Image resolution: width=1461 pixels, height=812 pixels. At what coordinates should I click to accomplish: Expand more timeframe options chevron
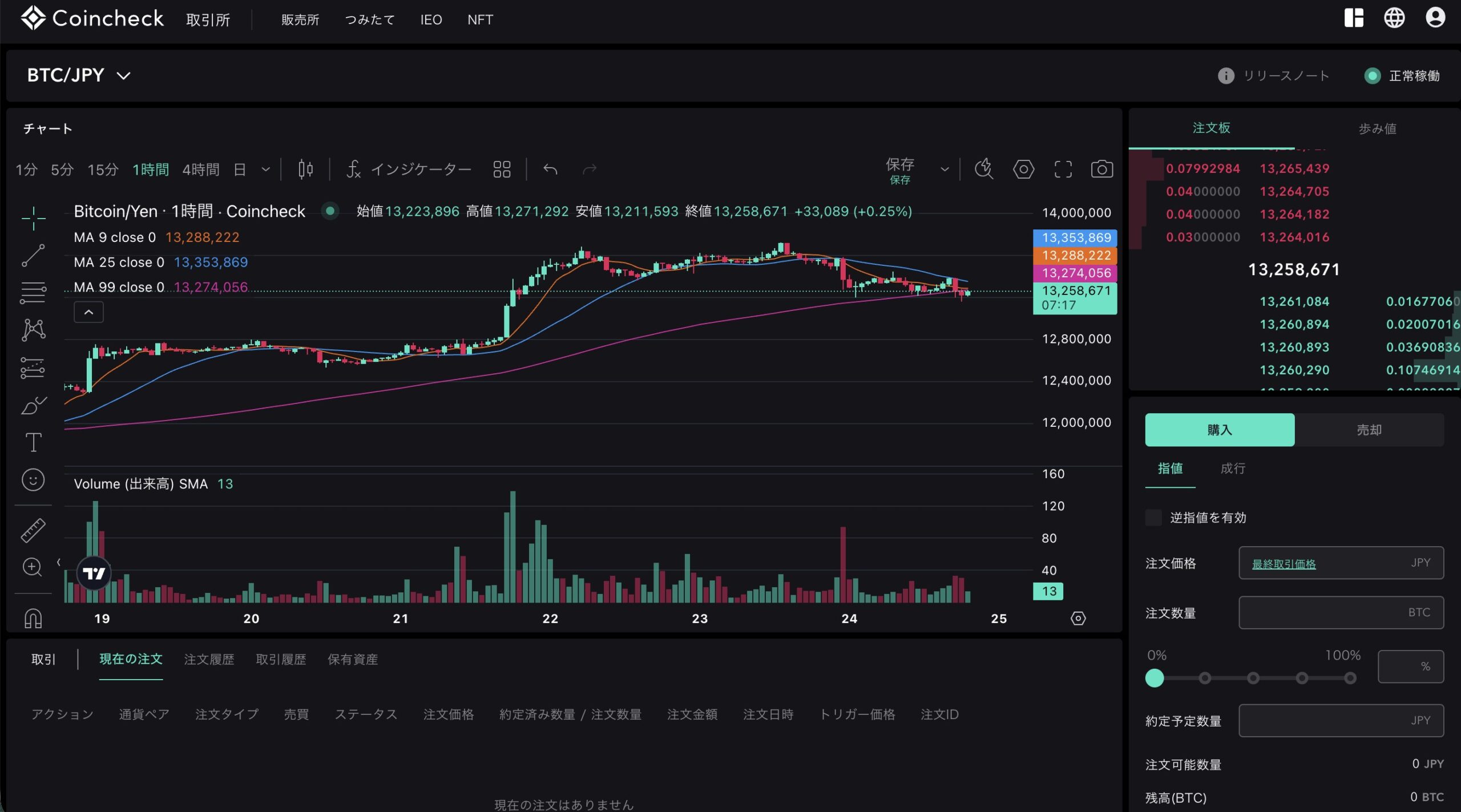pos(265,169)
